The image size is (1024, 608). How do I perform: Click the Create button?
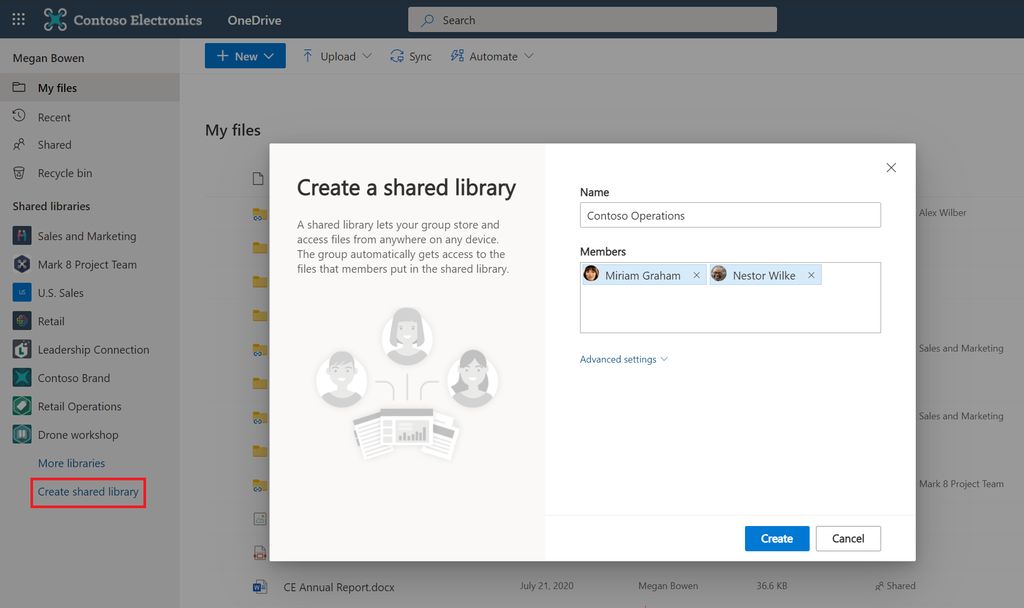tap(776, 539)
